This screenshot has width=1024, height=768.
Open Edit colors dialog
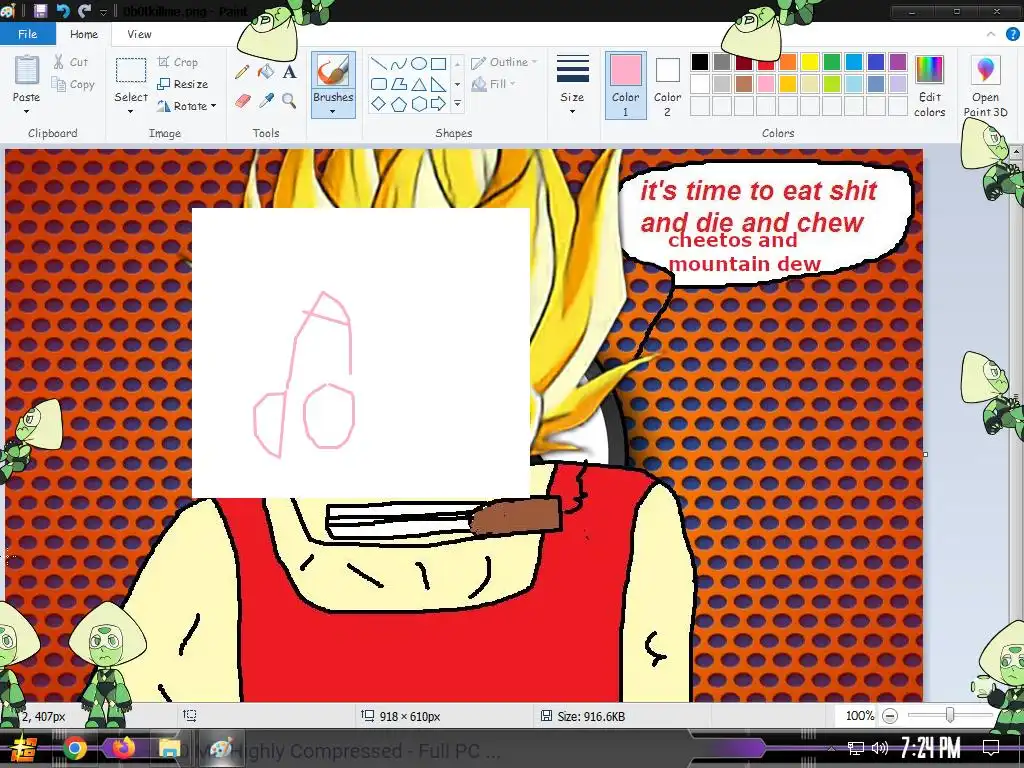click(930, 86)
